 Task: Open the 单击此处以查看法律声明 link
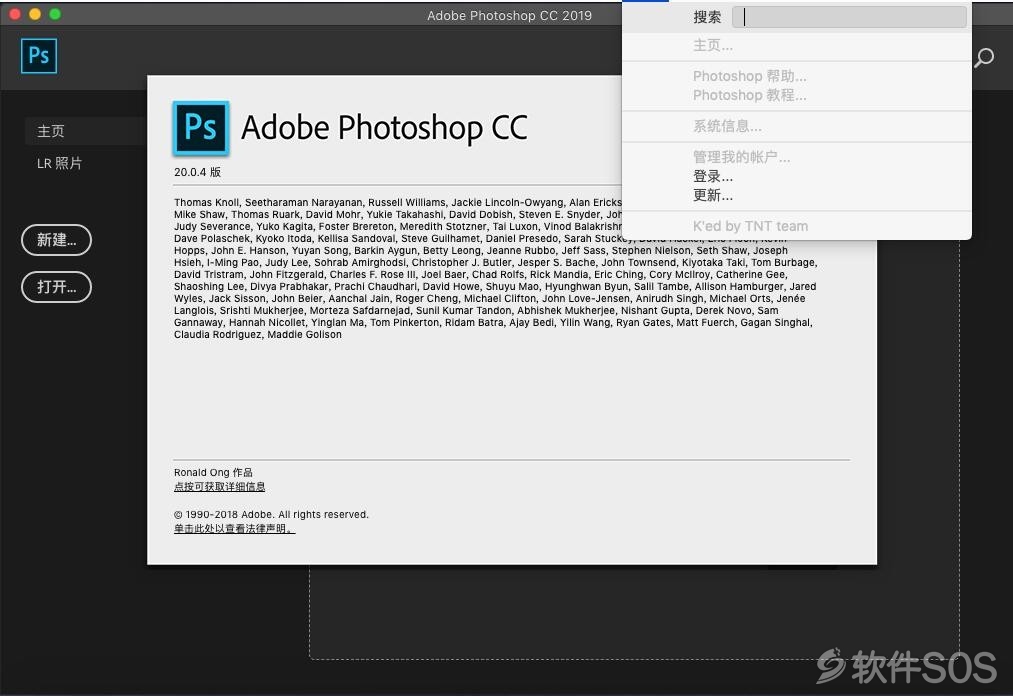[x=235, y=529]
